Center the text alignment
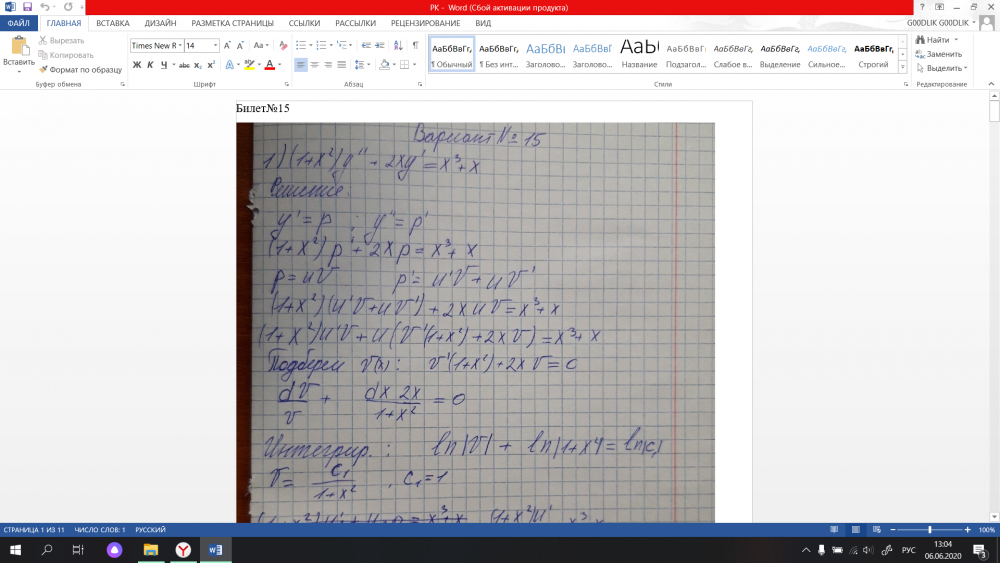The width and height of the screenshot is (1000, 563). [x=314, y=64]
